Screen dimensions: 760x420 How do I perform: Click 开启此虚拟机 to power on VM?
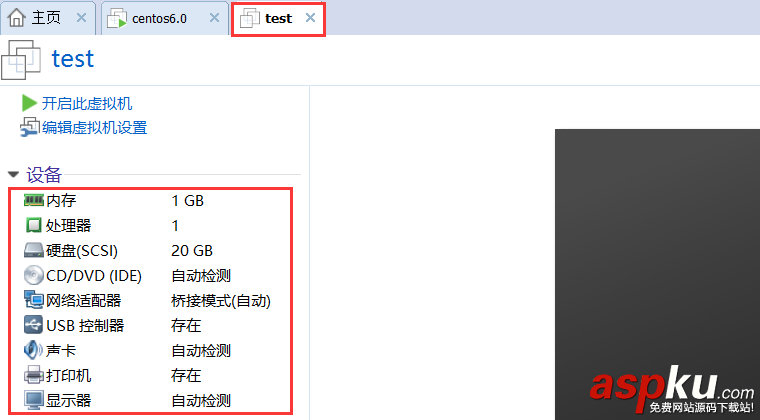[x=87, y=103]
